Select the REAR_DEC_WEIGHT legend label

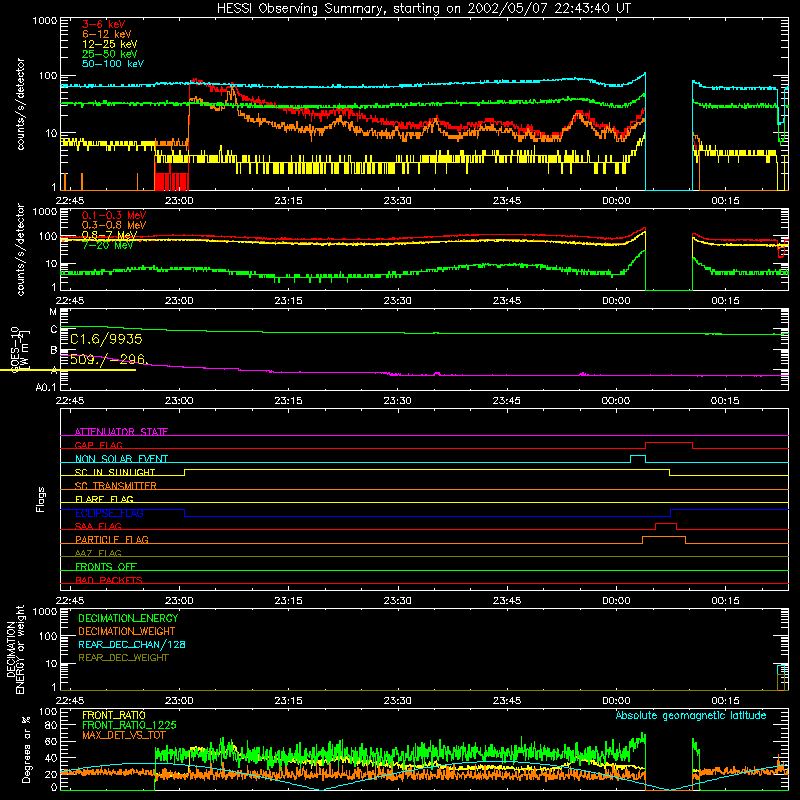pos(123,658)
